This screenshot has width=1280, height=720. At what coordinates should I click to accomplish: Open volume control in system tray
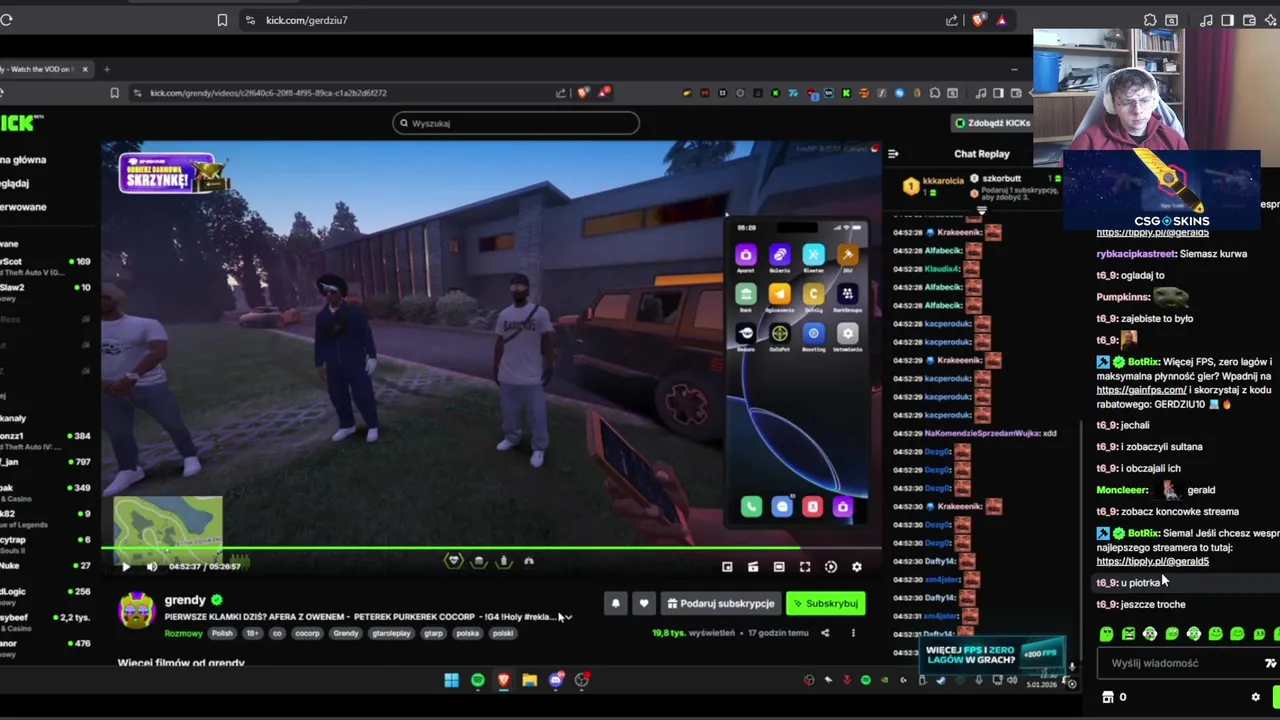coord(1011,680)
